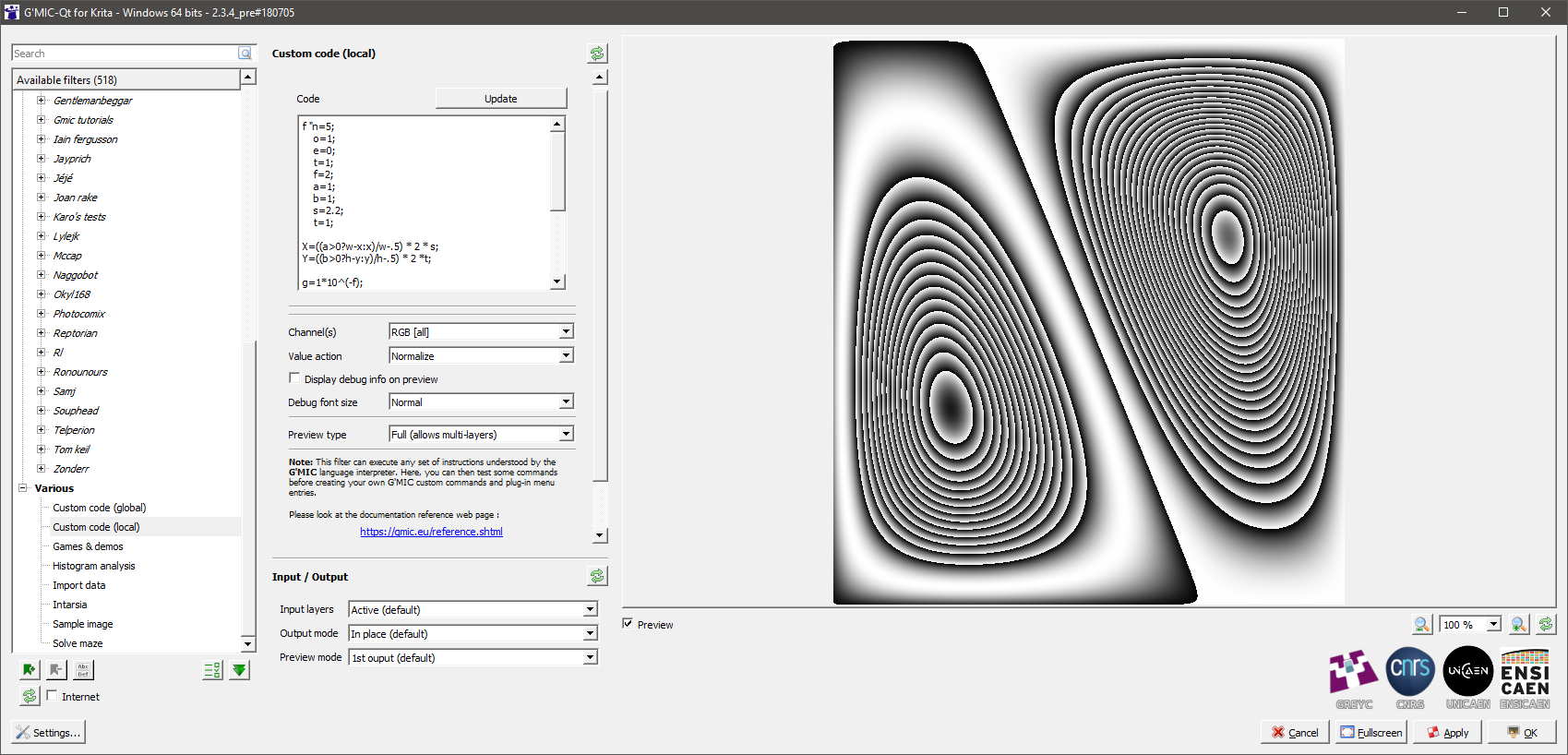Open the Channel(s) RGB dropdown

(481, 332)
